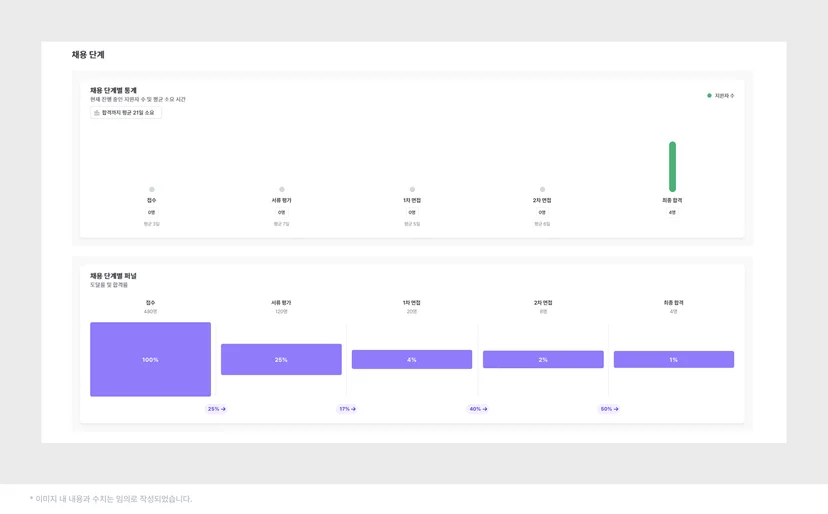Screen dimensions: 828x514
Task: Click the 0명 count under 접수
Action: (152, 212)
